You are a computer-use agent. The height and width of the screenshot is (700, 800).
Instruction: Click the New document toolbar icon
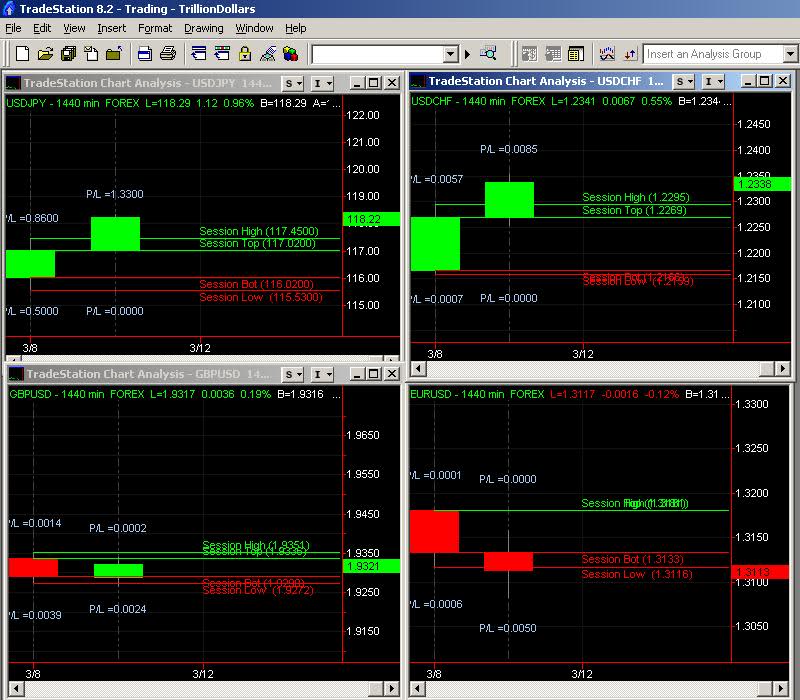[x=20, y=54]
